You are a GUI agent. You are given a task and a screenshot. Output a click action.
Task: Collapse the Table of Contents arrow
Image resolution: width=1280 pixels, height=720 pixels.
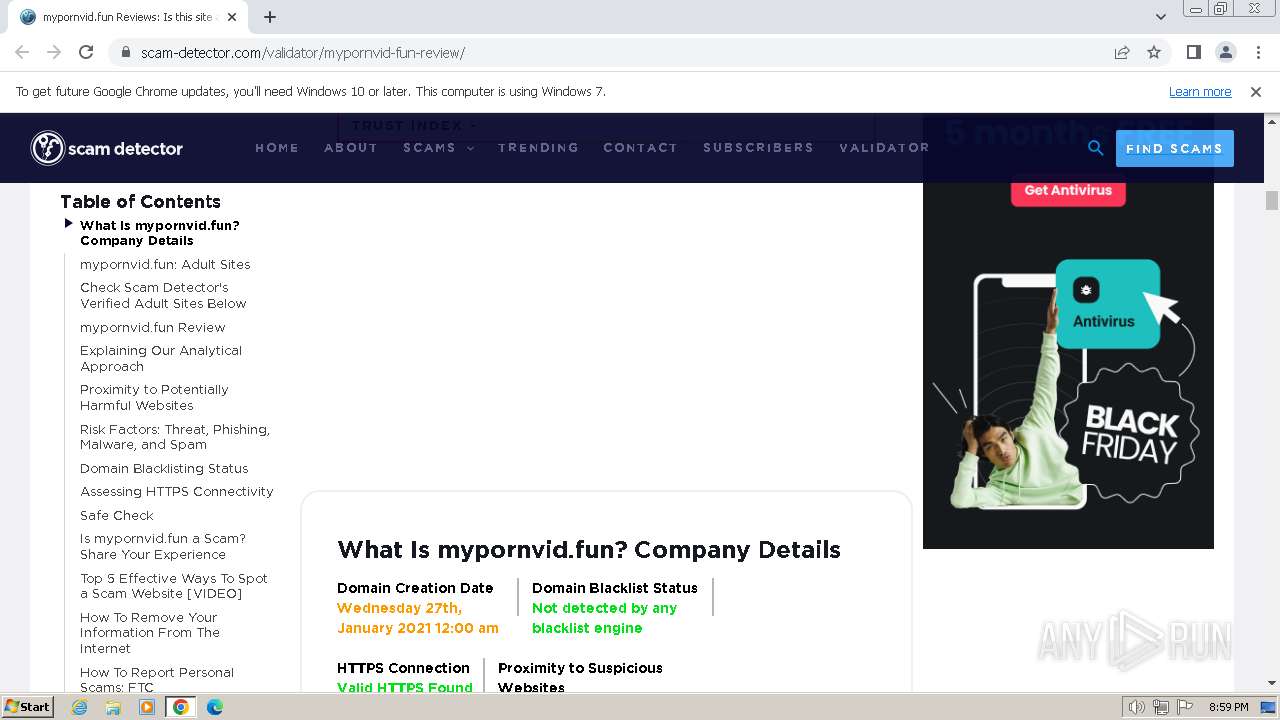(68, 223)
